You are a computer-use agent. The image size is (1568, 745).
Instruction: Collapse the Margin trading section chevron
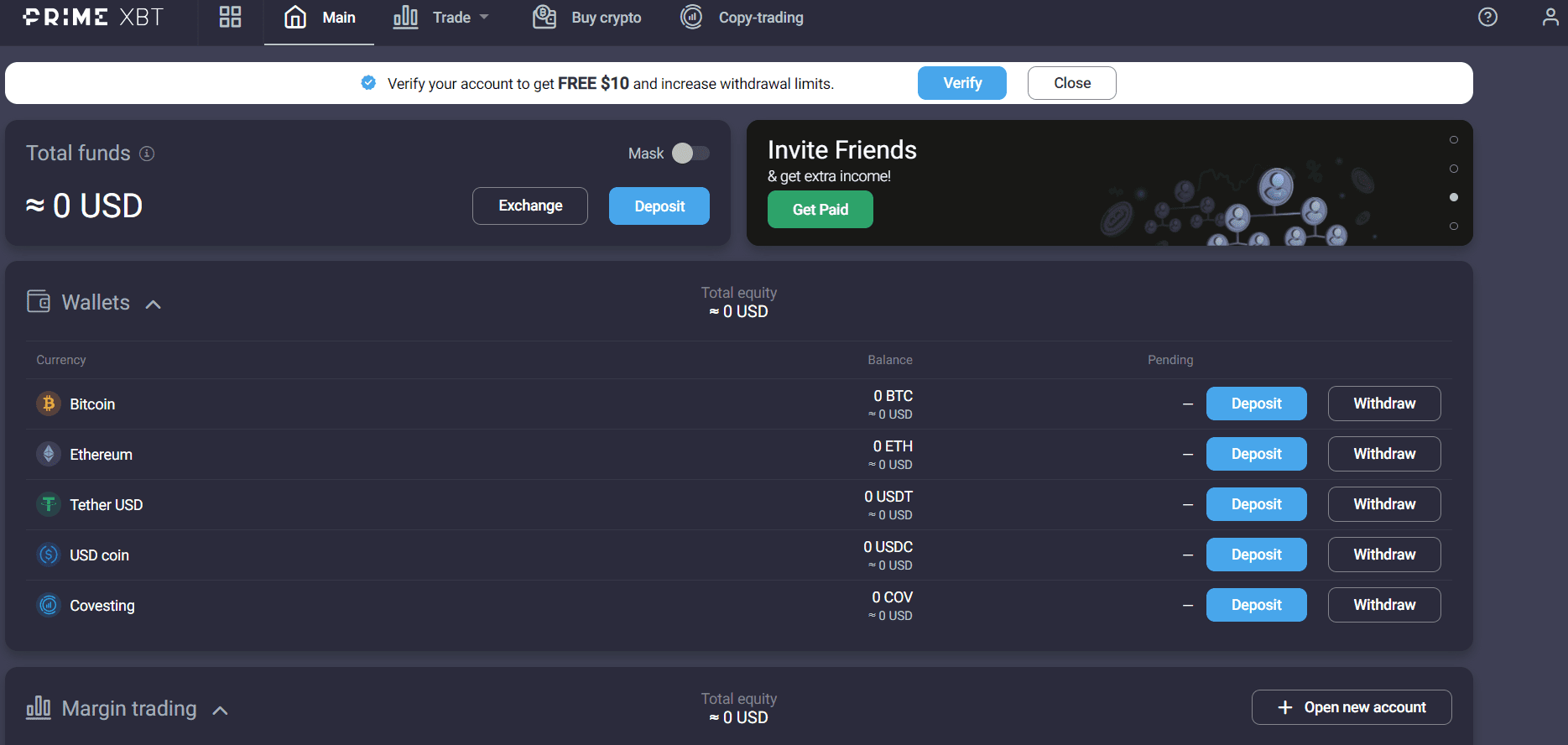pyautogui.click(x=220, y=710)
